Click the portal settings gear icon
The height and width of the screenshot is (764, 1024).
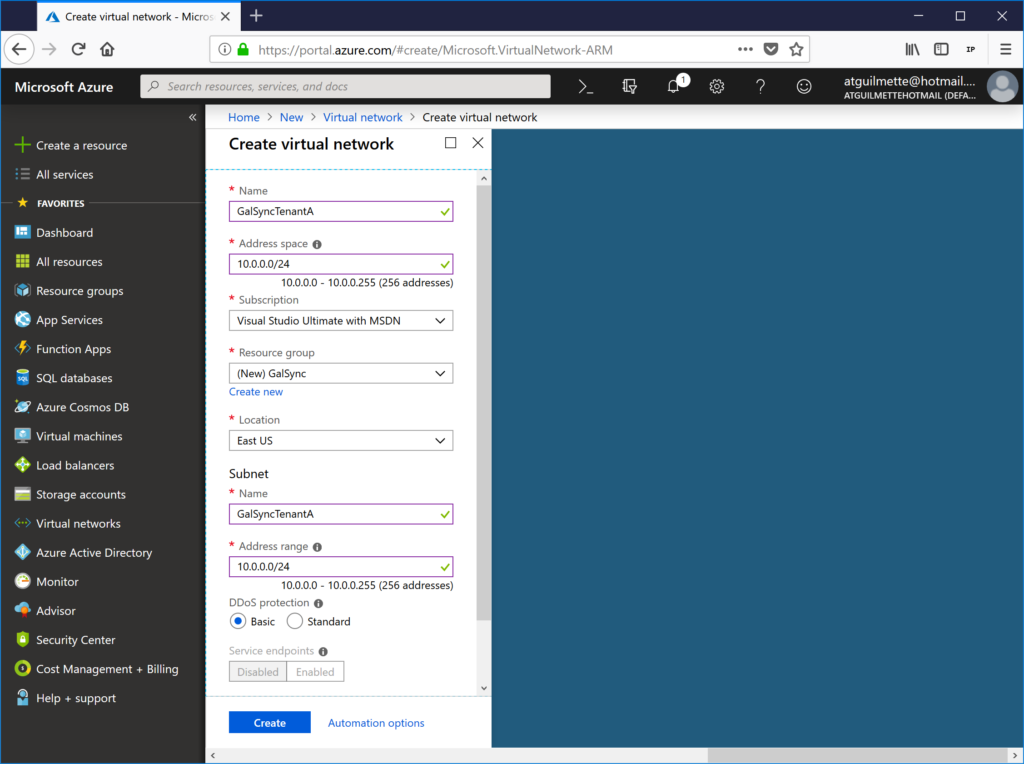[716, 87]
